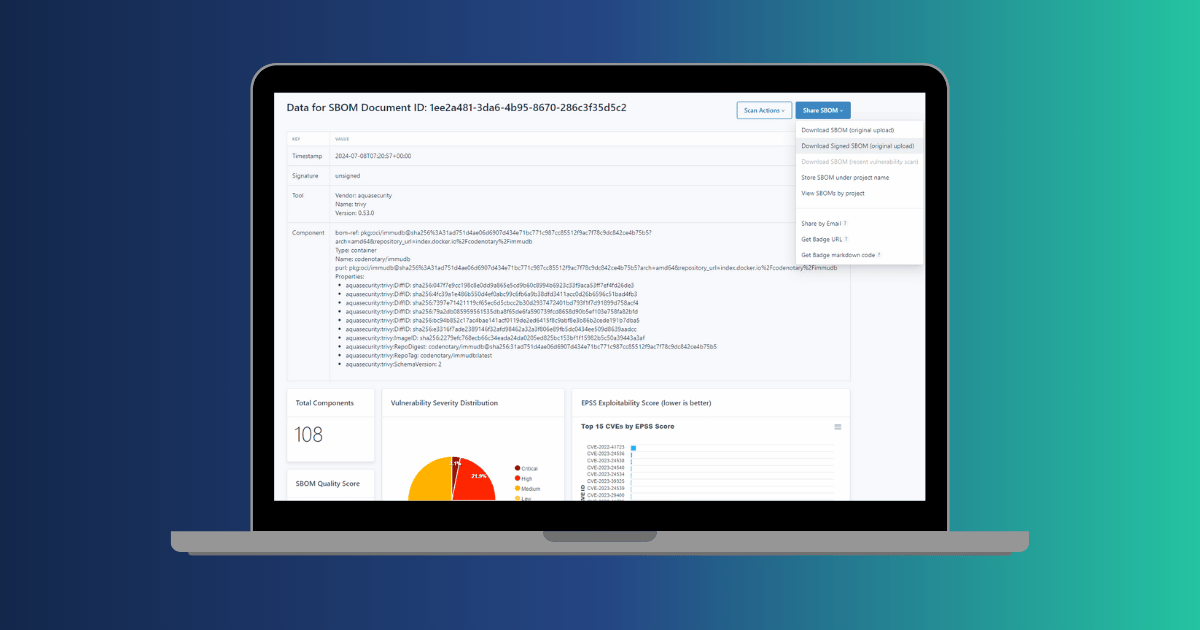Open View SBOMs by project
The width and height of the screenshot is (1200, 630).
[x=832, y=193]
